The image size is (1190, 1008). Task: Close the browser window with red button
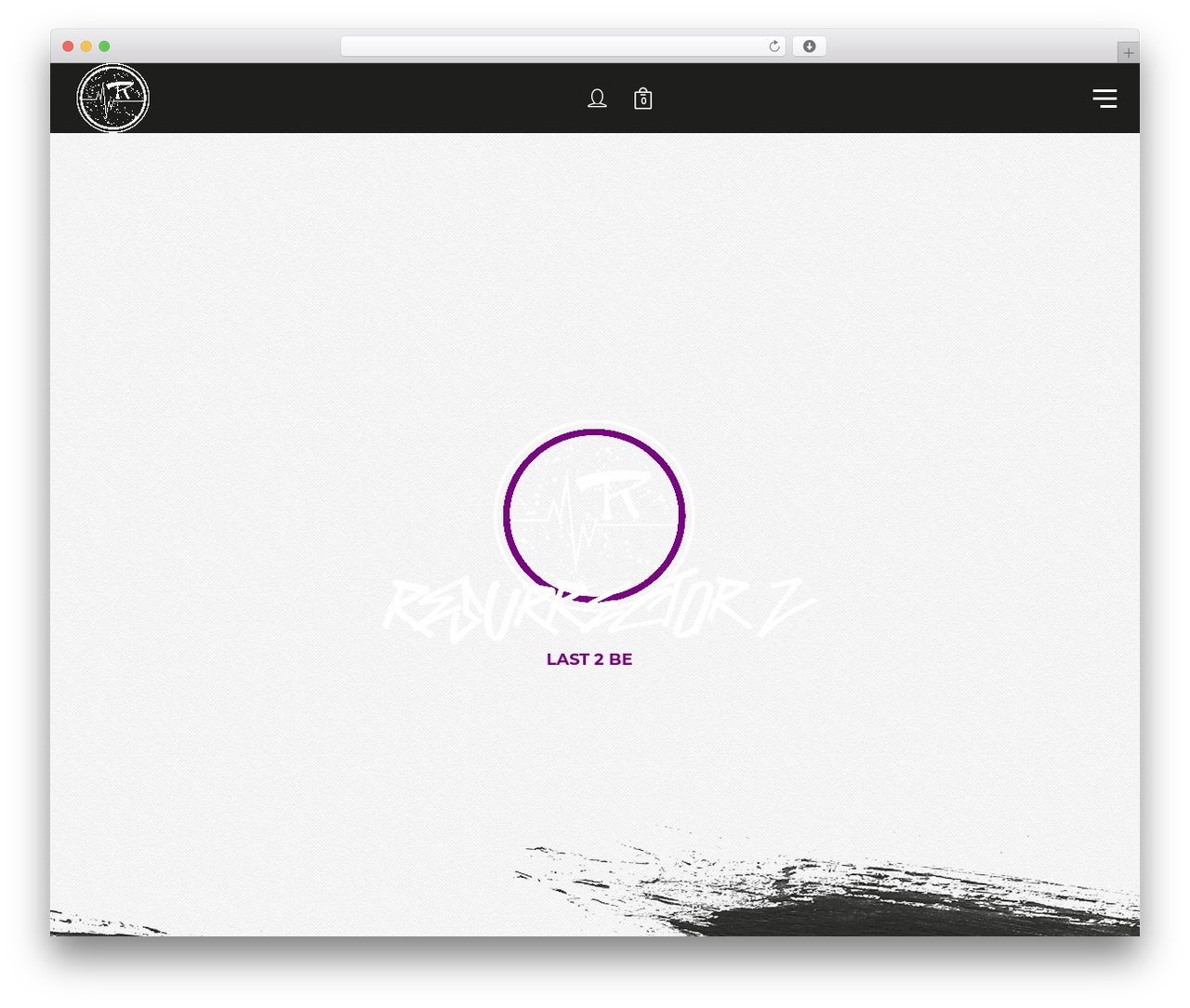(68, 46)
